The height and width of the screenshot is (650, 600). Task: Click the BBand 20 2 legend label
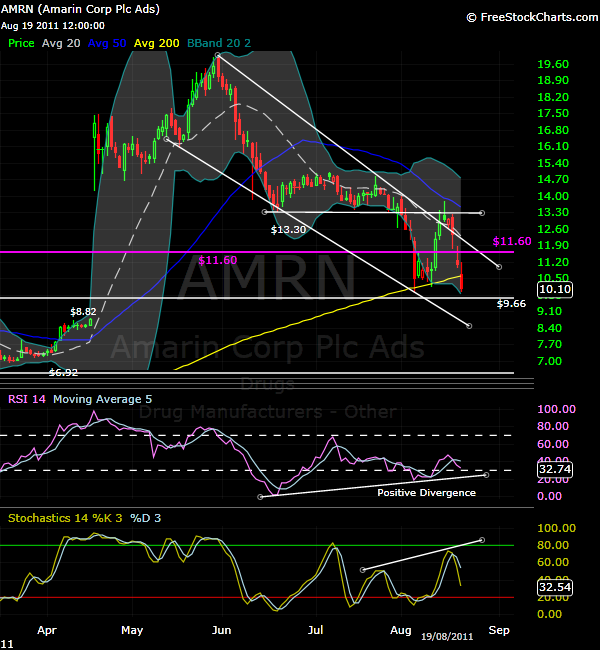(219, 43)
